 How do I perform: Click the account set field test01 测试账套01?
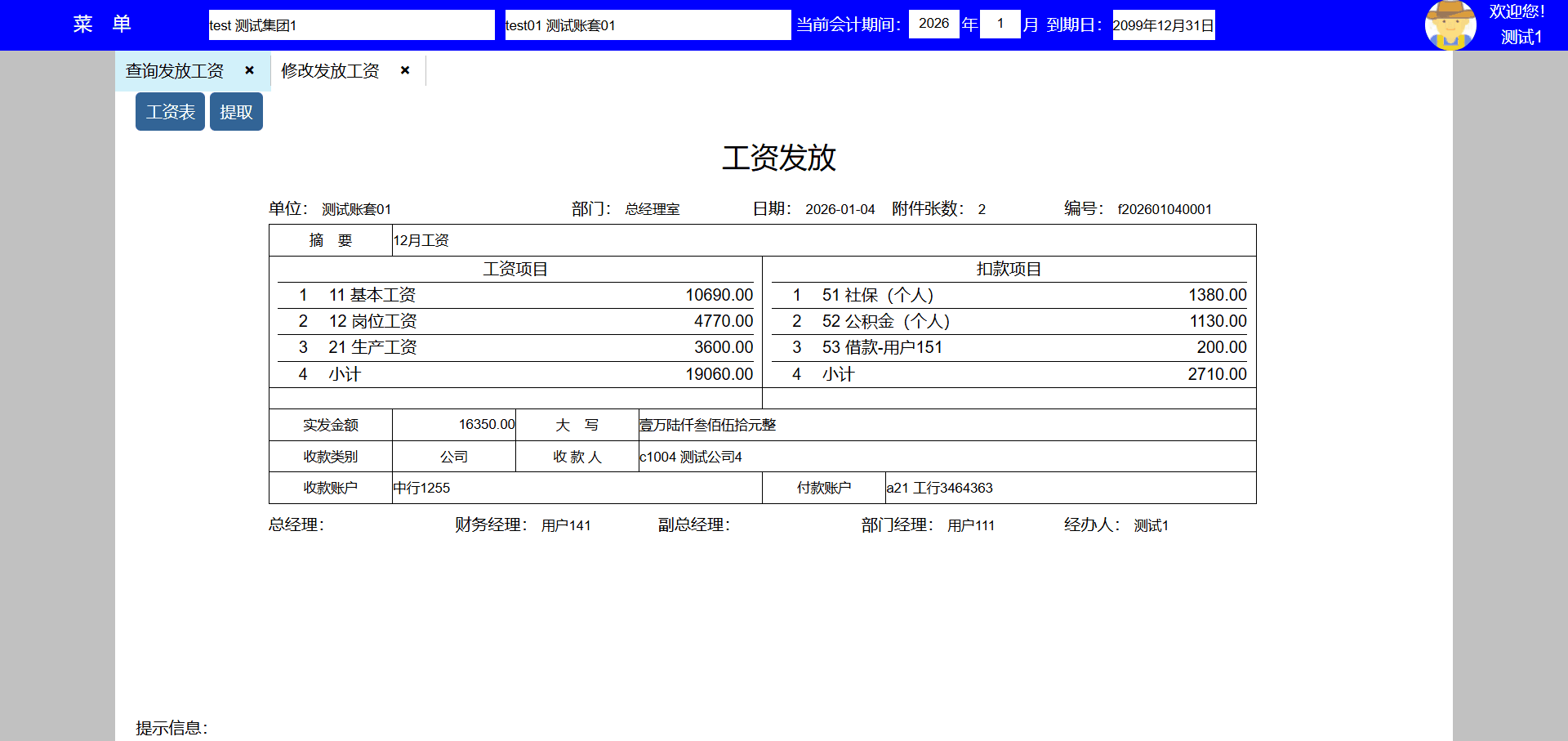pos(647,25)
